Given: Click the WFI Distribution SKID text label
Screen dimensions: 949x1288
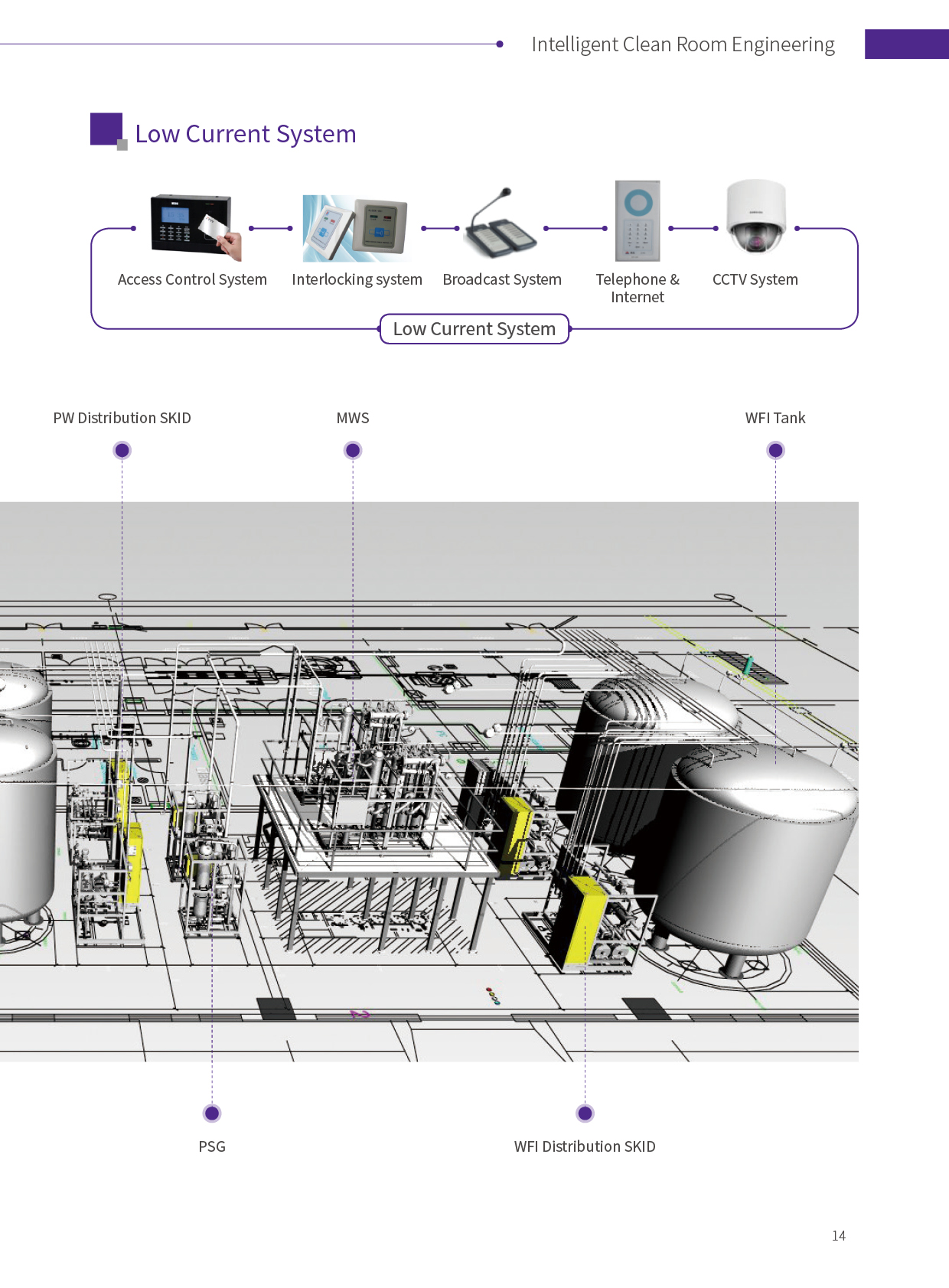Looking at the screenshot, I should 585,1146.
